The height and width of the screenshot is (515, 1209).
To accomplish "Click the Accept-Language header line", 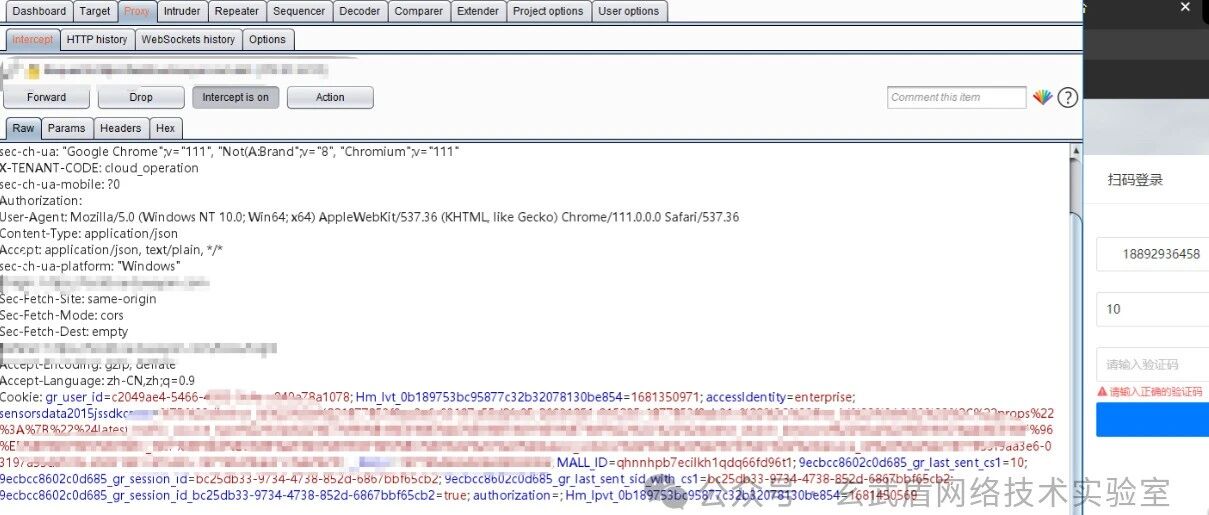I will coord(98,380).
